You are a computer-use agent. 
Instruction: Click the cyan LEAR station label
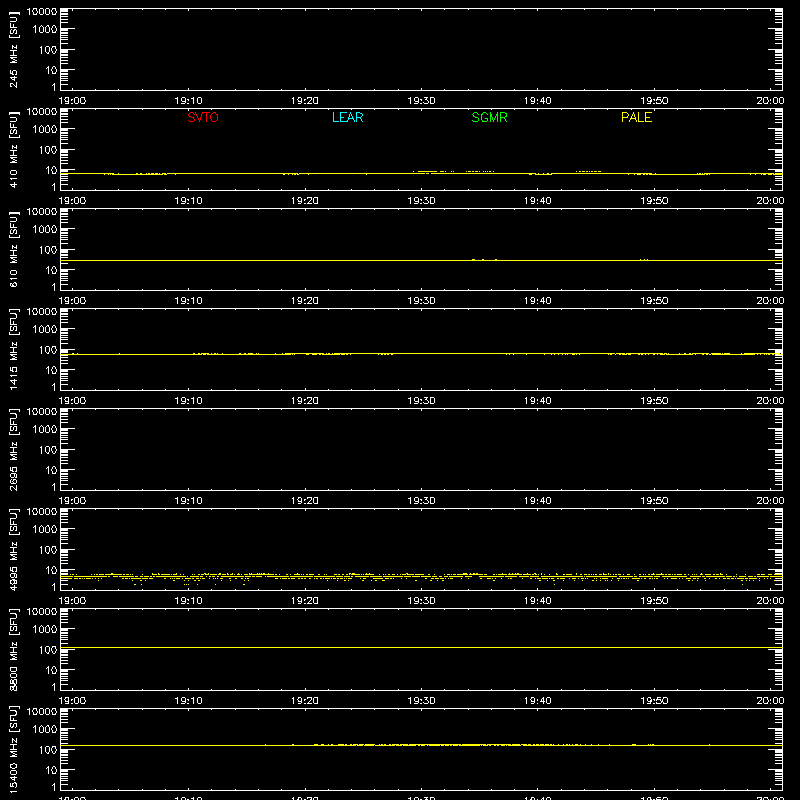347,117
